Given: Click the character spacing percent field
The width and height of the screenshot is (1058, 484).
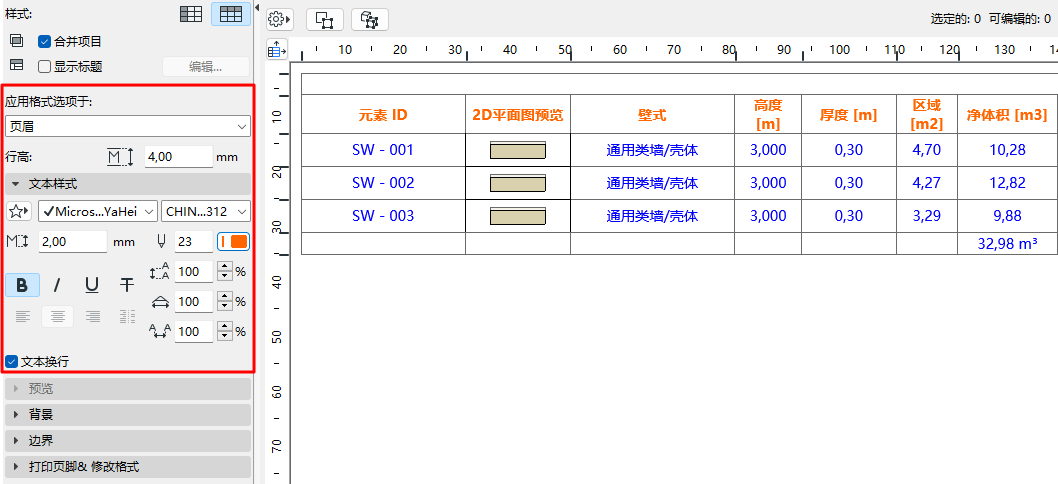Looking at the screenshot, I should tap(194, 331).
